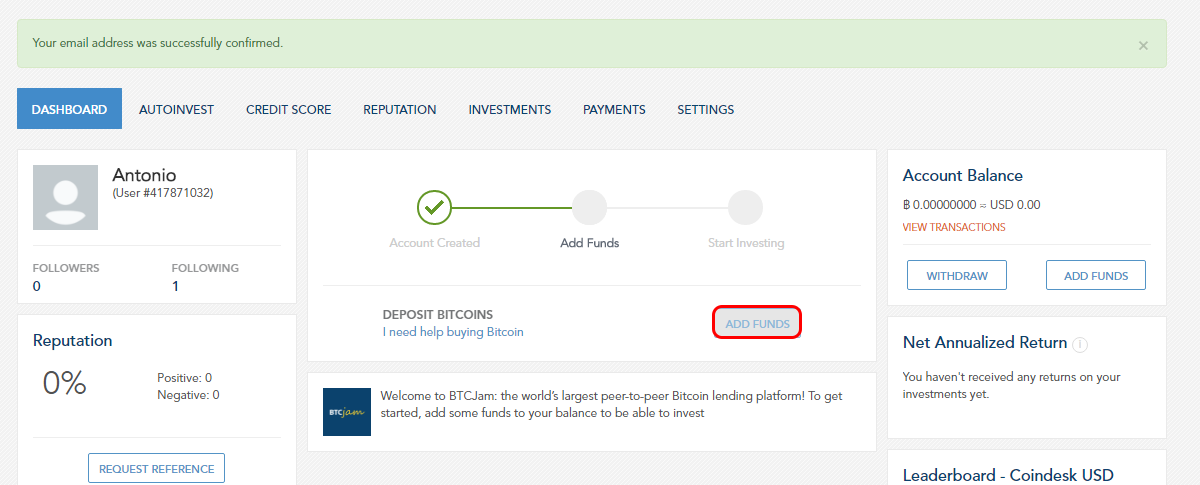1200x485 pixels.
Task: Open the Settings tab
Action: click(705, 109)
